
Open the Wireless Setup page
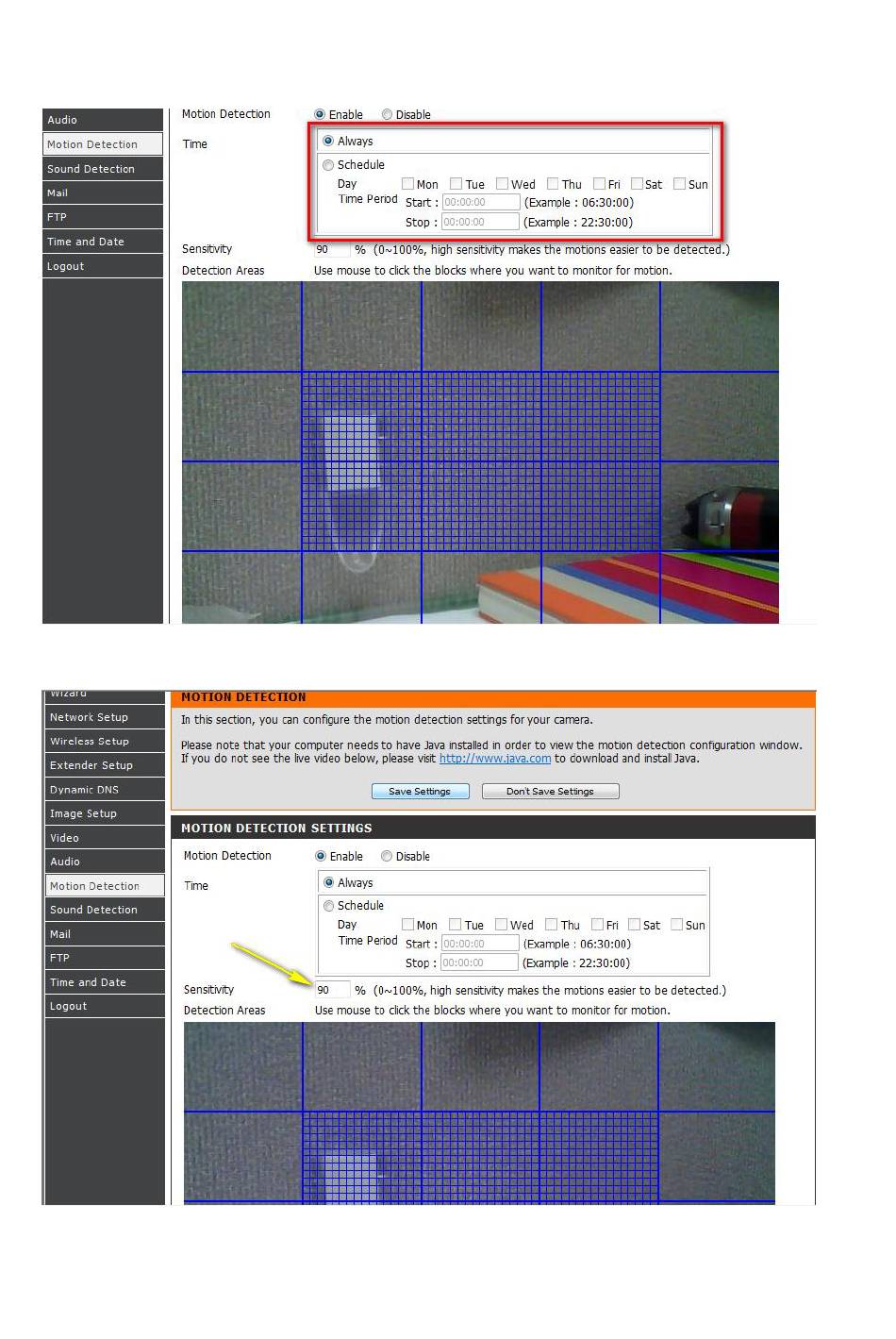[x=104, y=742]
